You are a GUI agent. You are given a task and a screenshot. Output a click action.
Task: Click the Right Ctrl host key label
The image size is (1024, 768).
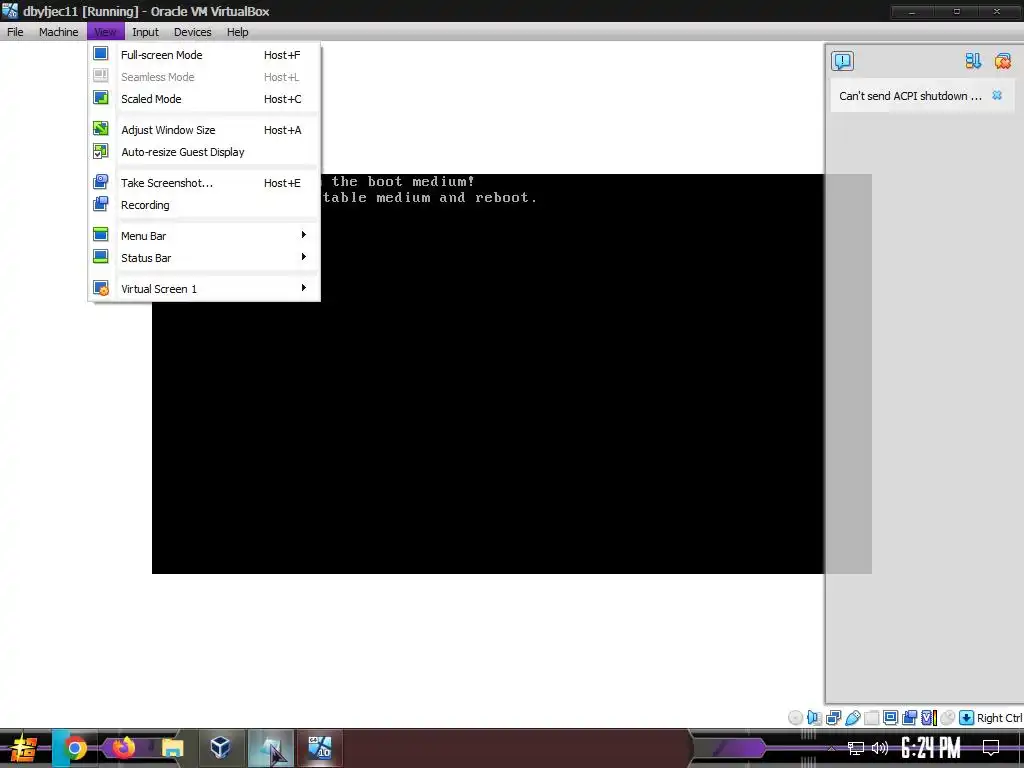(x=999, y=718)
